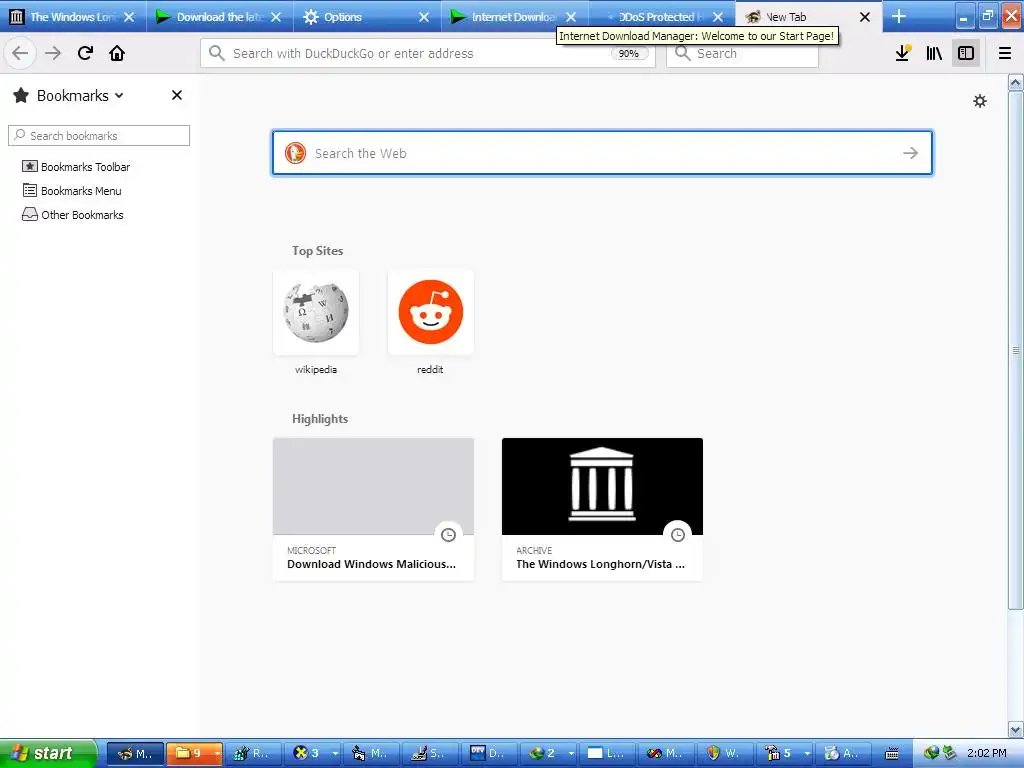The height and width of the screenshot is (768, 1024).
Task: Focus the Search bookmarks field
Action: click(x=99, y=135)
